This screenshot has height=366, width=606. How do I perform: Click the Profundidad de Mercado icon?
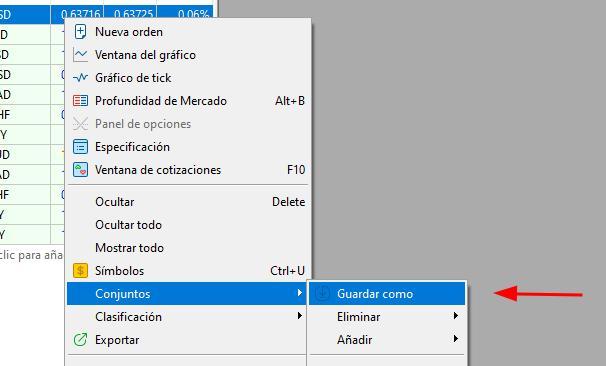pyautogui.click(x=80, y=101)
